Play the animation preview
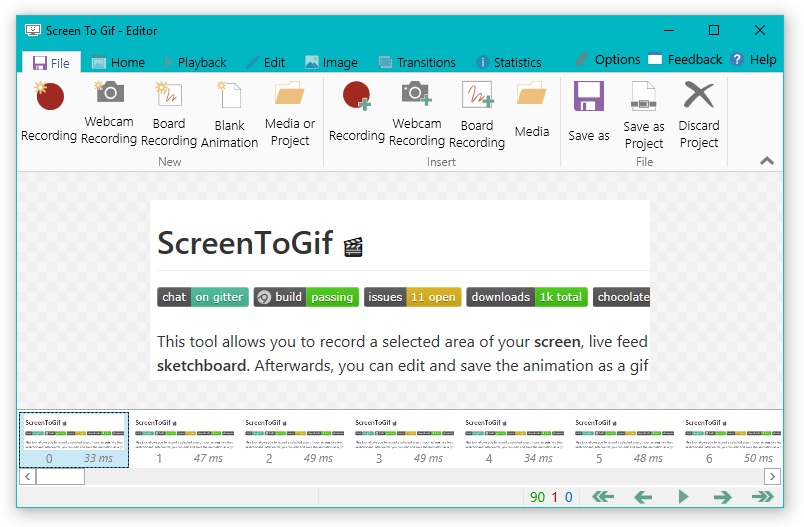This screenshot has height=527, width=804. click(684, 496)
